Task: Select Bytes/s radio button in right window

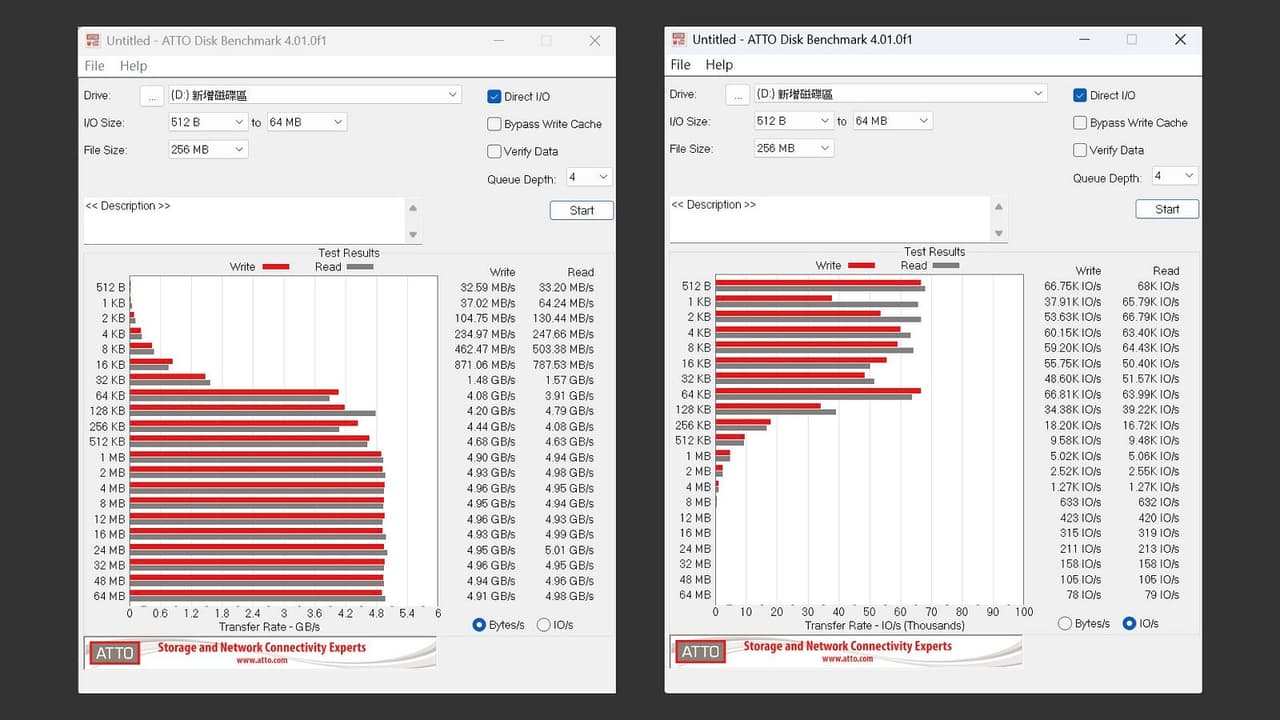Action: (1065, 624)
